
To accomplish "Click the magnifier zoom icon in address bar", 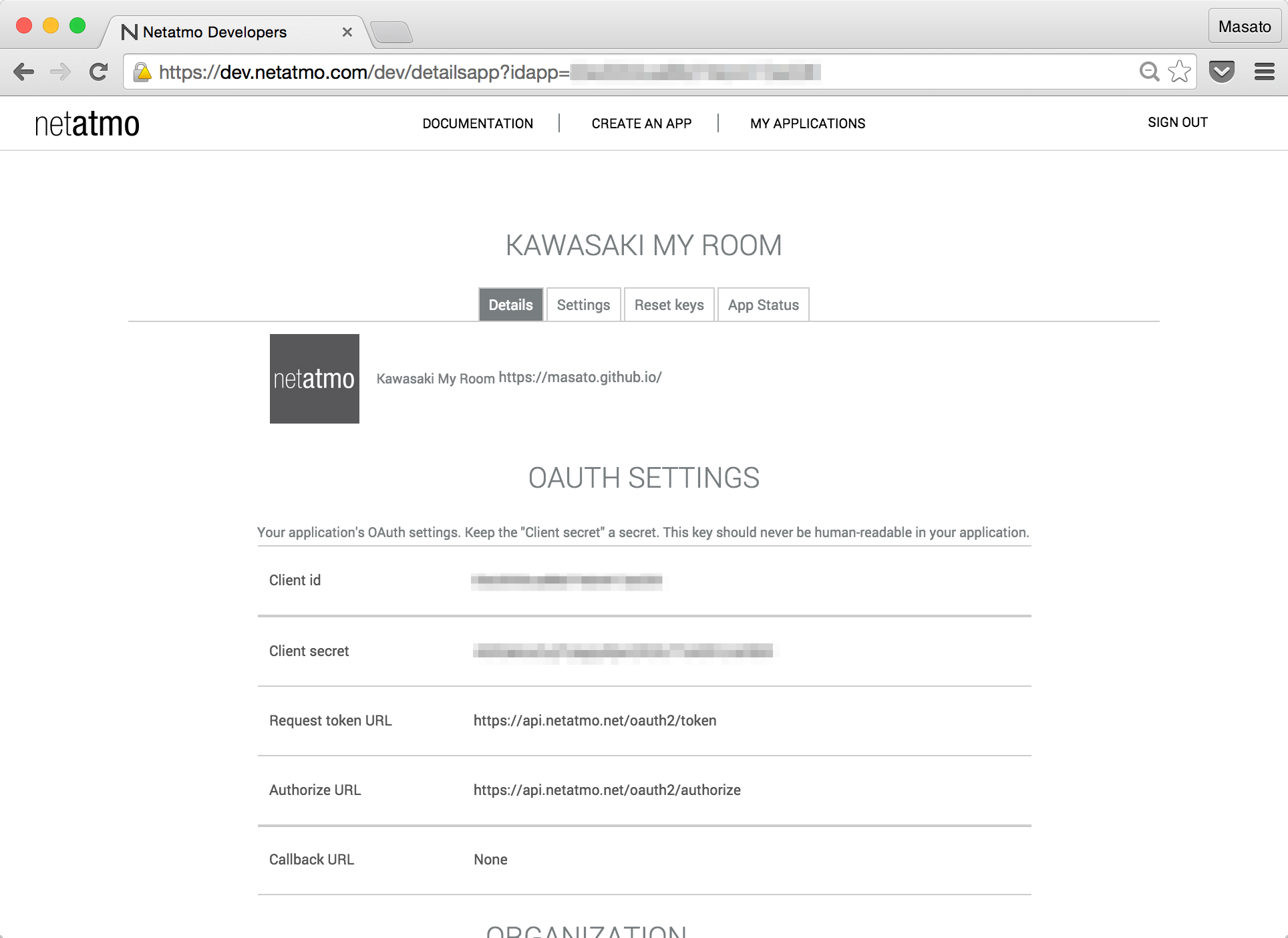I will [x=1149, y=71].
